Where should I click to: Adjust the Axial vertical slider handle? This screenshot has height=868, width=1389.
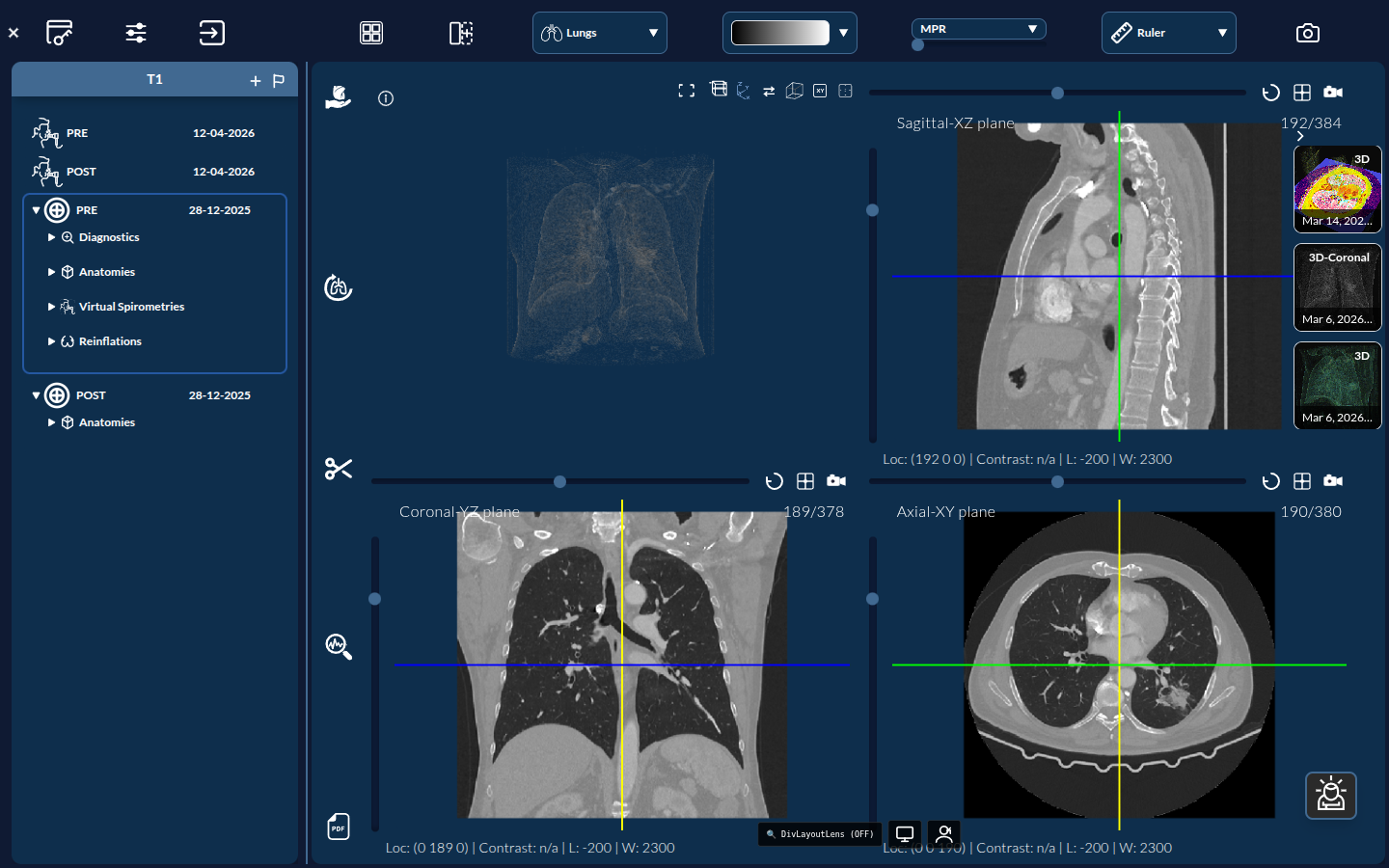872,599
